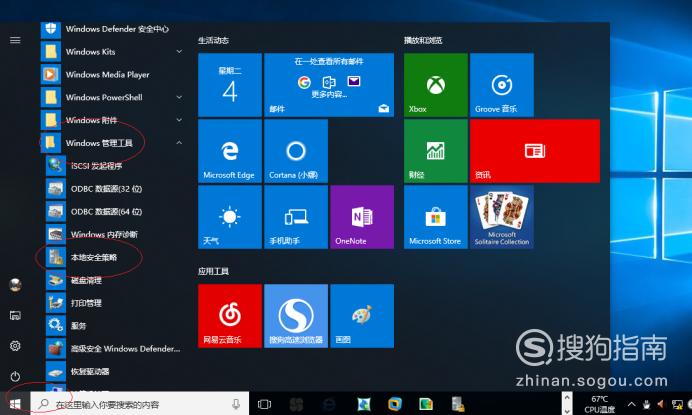Open the 邮件 mail tile
The image size is (692, 415).
pyautogui.click(x=329, y=85)
